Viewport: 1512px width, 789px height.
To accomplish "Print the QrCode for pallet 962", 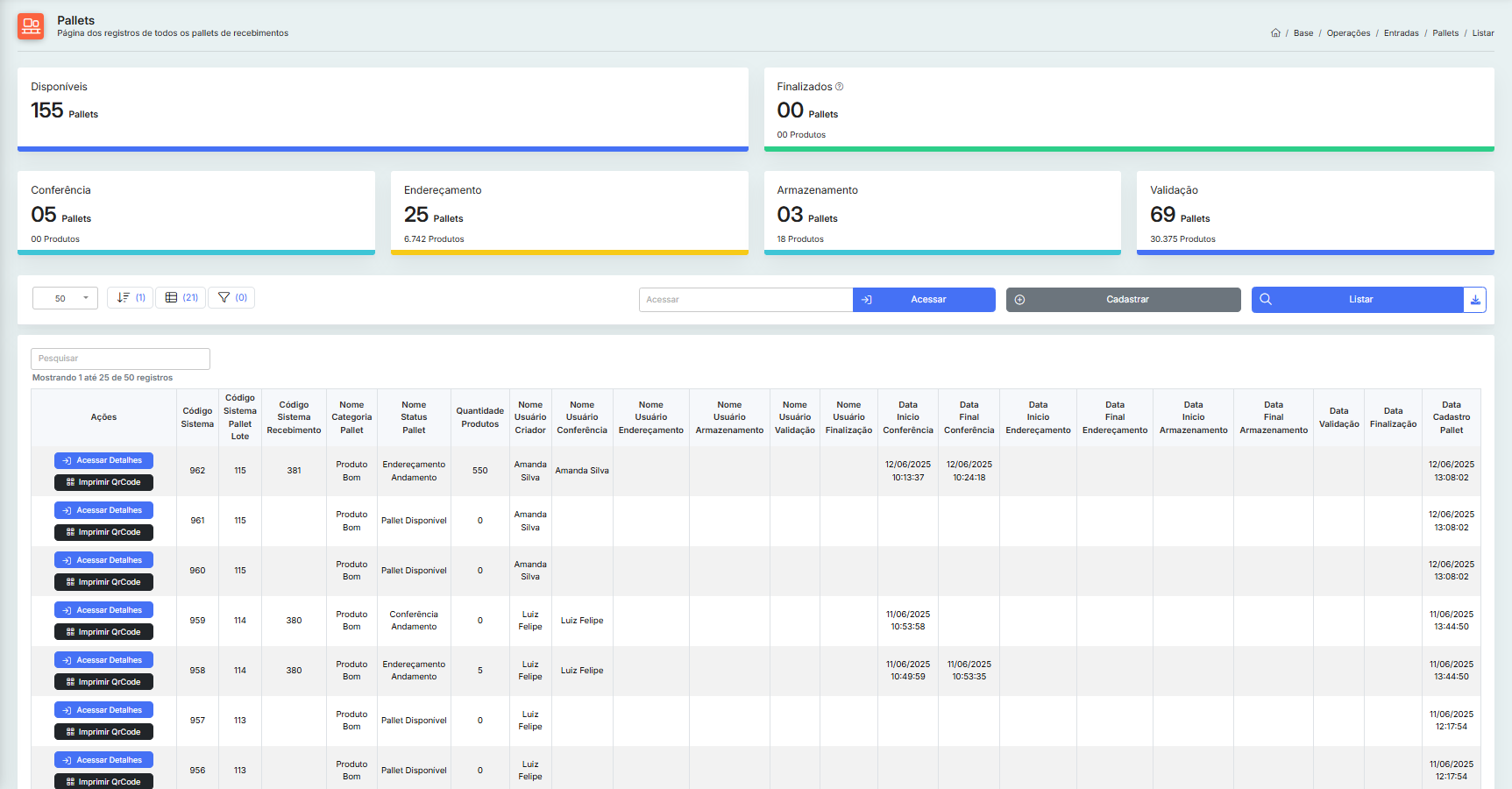I will point(103,482).
